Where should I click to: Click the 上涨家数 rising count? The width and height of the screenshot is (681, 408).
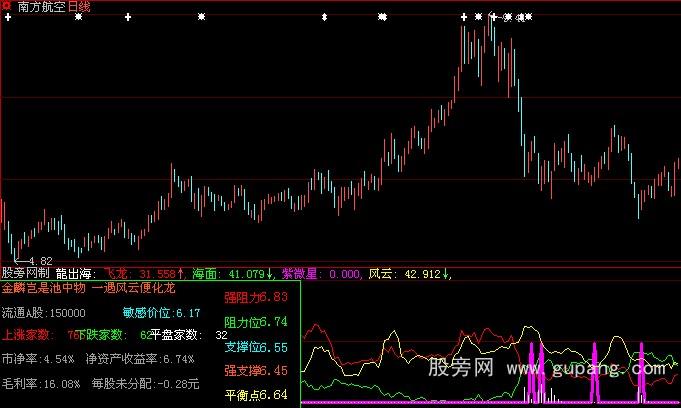click(40, 335)
